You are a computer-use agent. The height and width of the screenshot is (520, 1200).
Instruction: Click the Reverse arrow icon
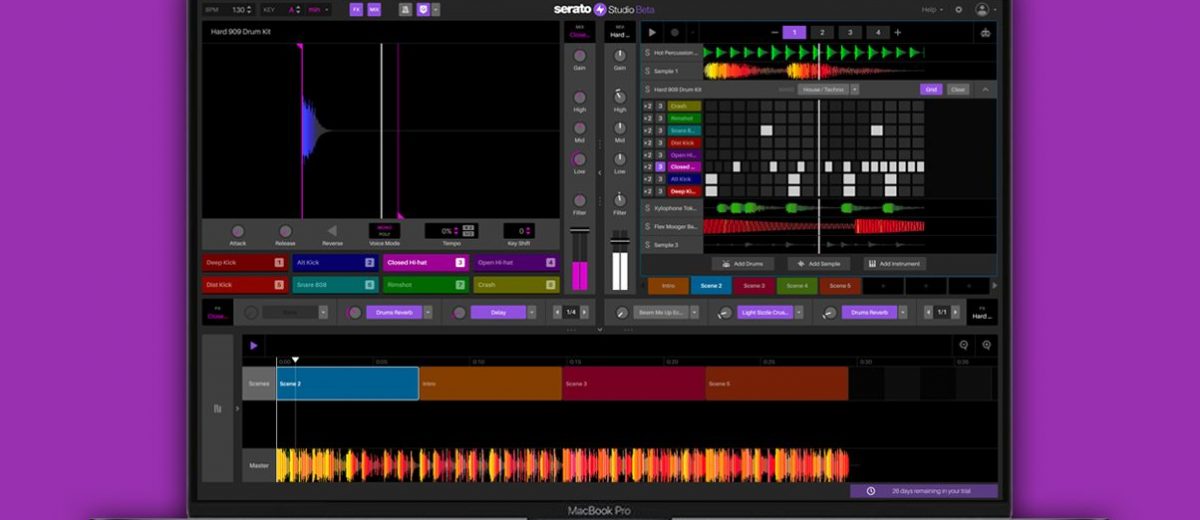coord(332,231)
